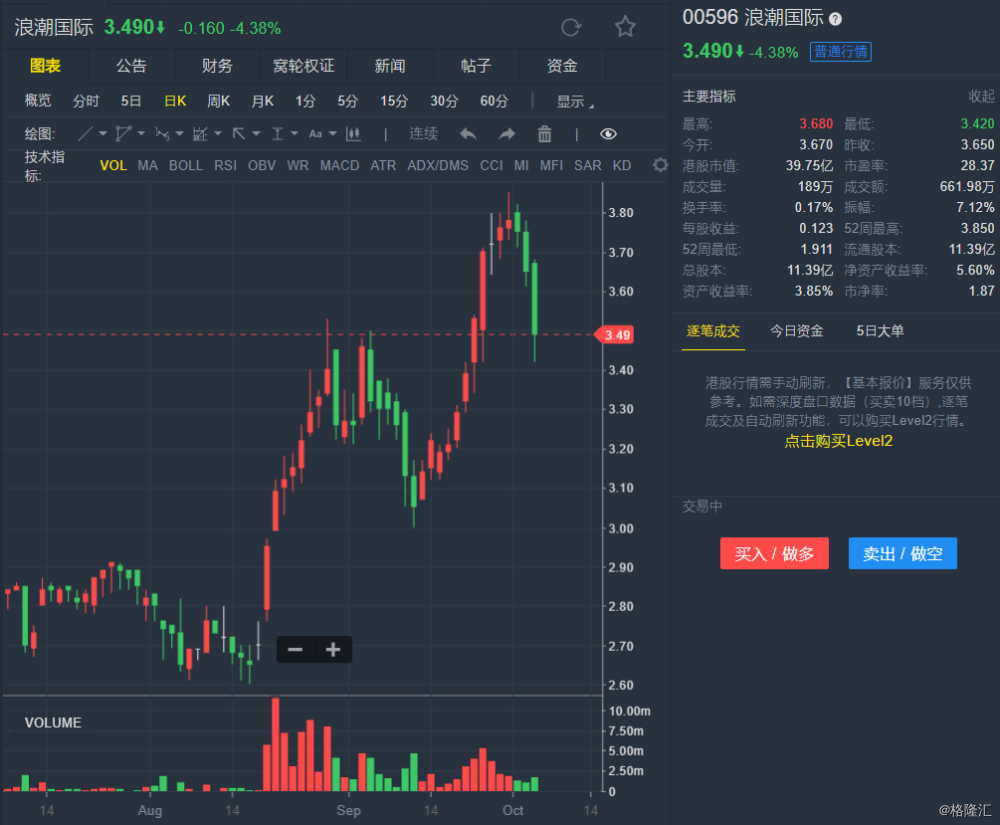The height and width of the screenshot is (825, 1000).
Task: Select the channel shape drawing tool
Action: pyautogui.click(x=123, y=134)
